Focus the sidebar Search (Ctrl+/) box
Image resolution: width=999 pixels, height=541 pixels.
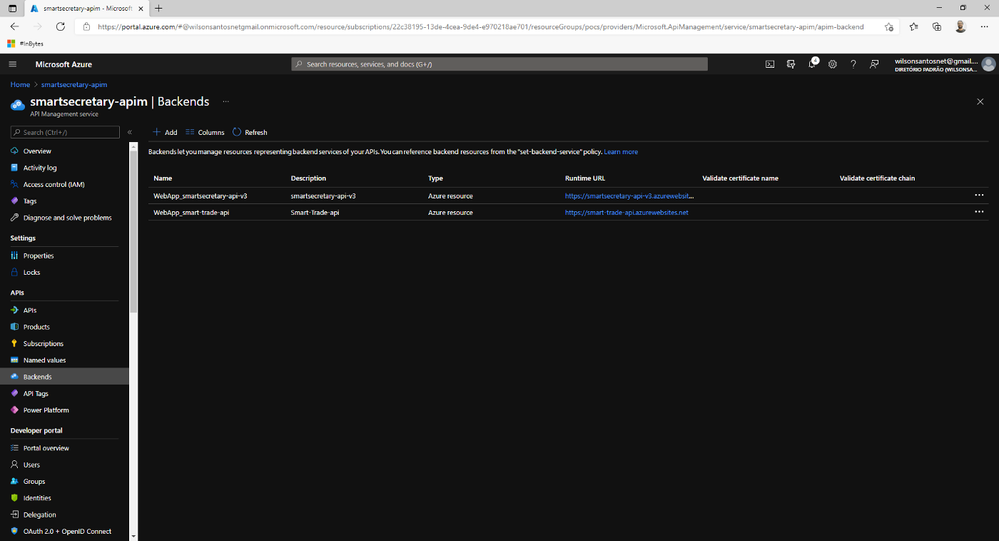pos(65,132)
